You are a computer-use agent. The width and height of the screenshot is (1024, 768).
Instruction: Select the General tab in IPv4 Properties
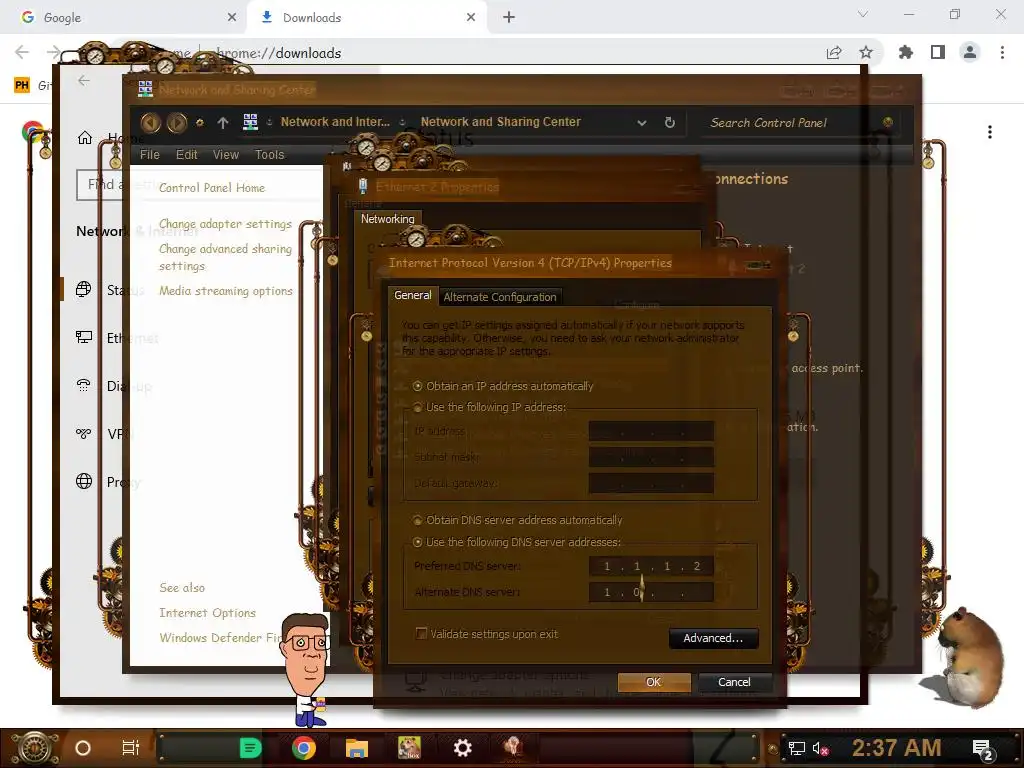tap(413, 295)
